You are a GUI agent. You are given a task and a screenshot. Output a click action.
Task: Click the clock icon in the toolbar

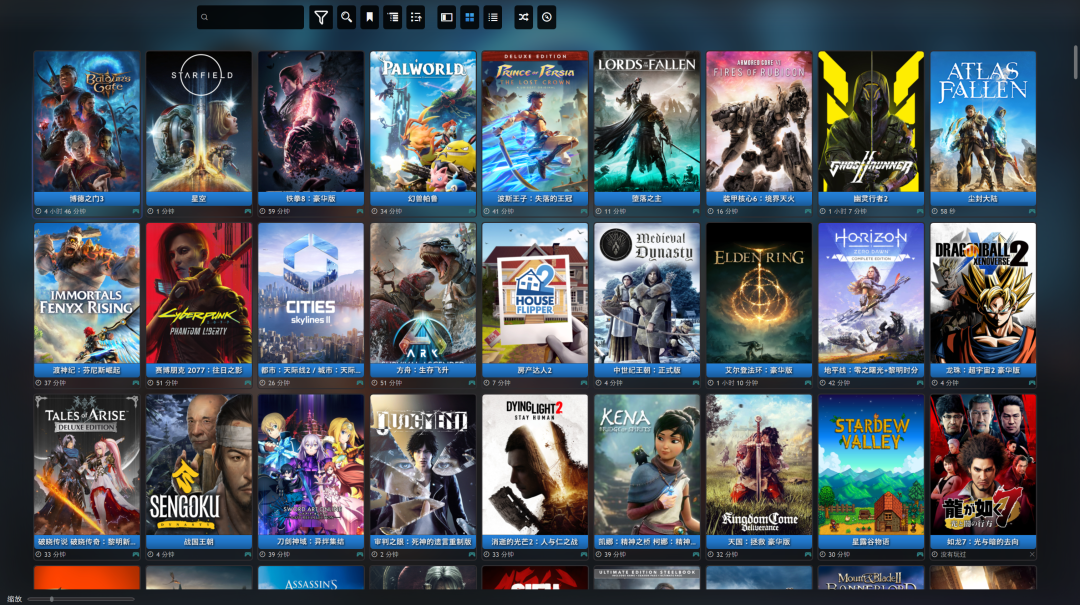pyautogui.click(x=547, y=17)
